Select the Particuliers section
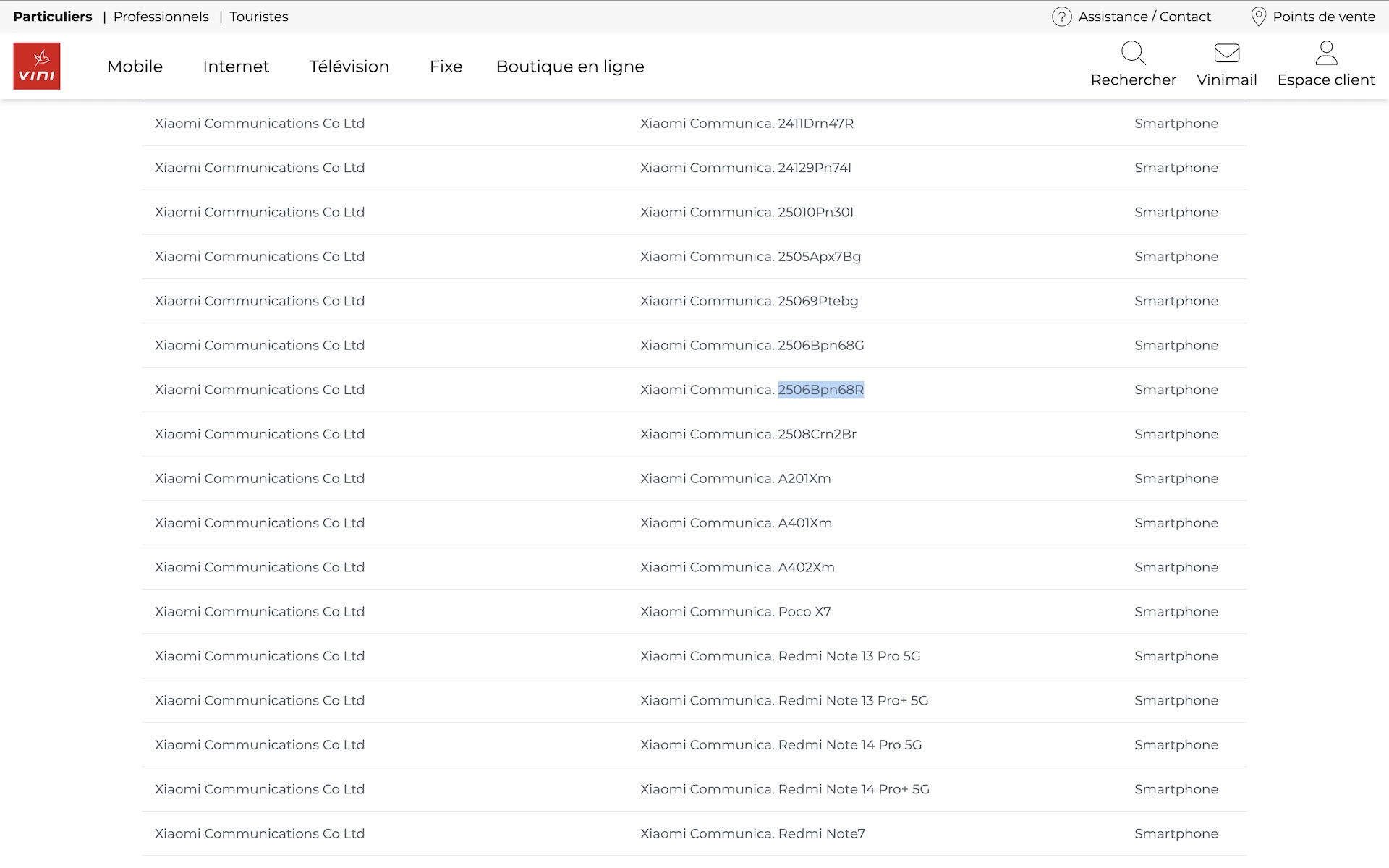The image size is (1389, 868). (x=53, y=17)
